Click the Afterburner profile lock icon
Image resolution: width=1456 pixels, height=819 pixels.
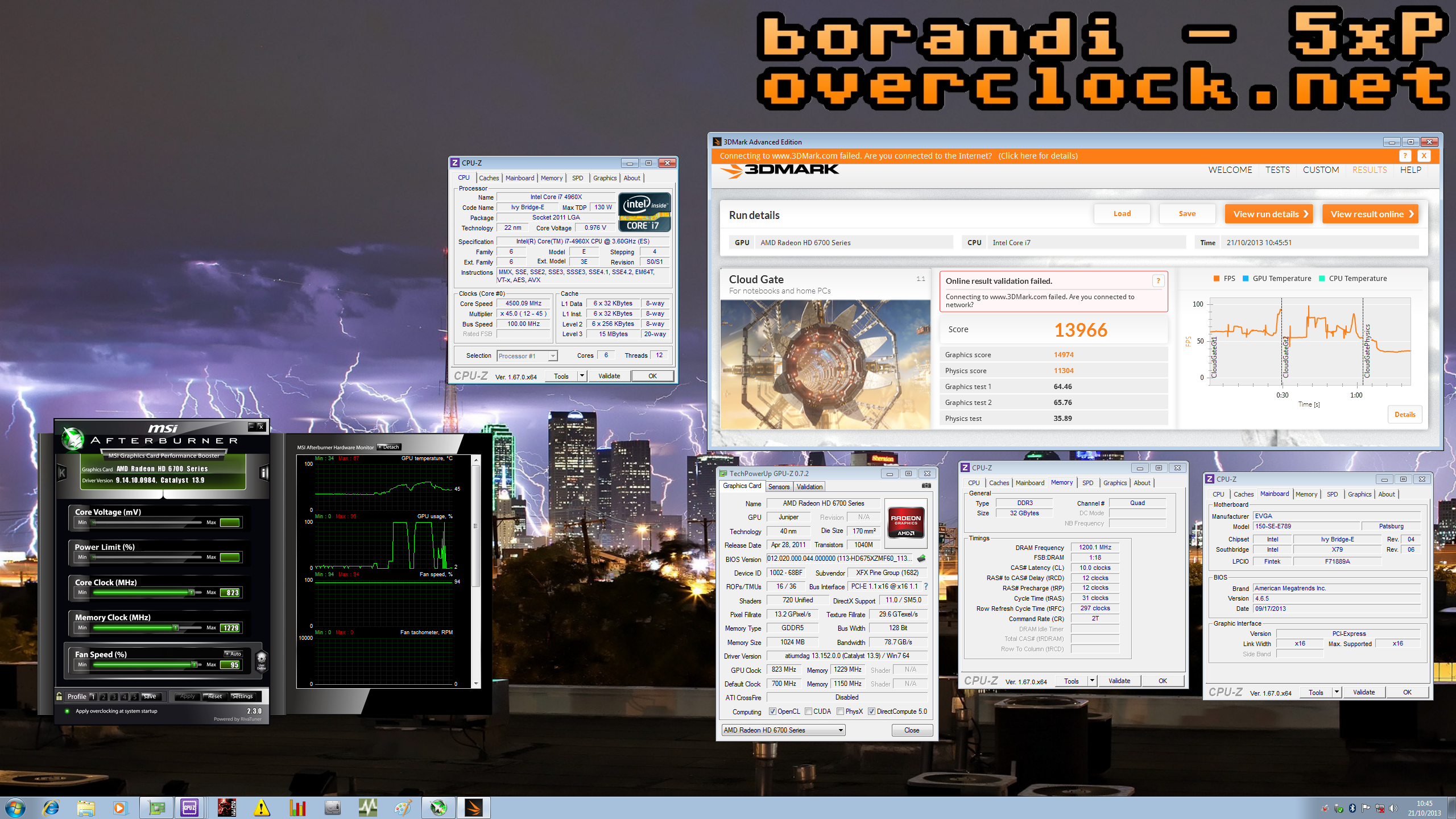pyautogui.click(x=60, y=696)
